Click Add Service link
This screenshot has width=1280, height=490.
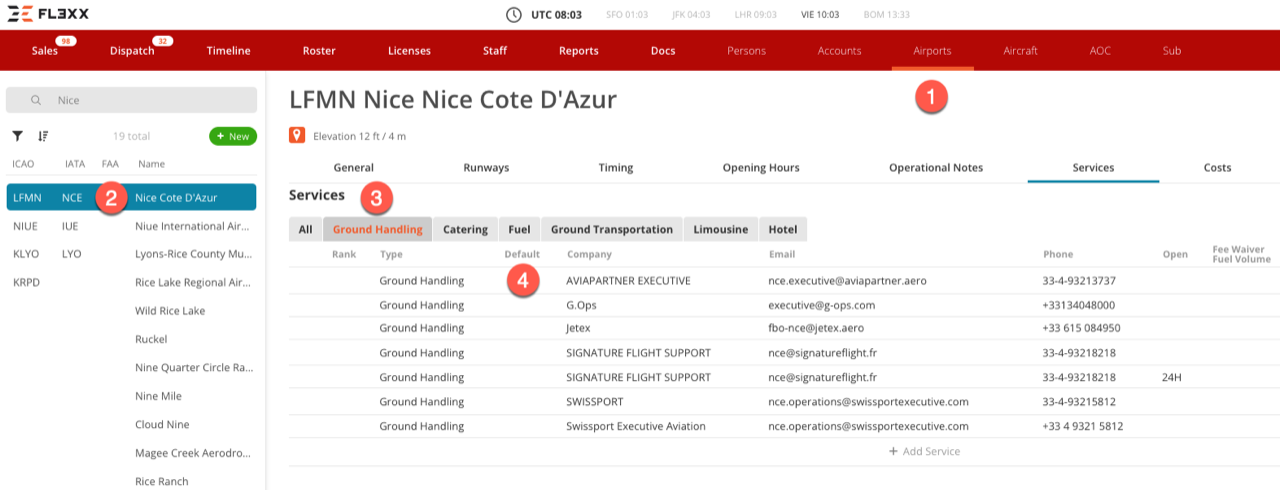click(x=924, y=452)
